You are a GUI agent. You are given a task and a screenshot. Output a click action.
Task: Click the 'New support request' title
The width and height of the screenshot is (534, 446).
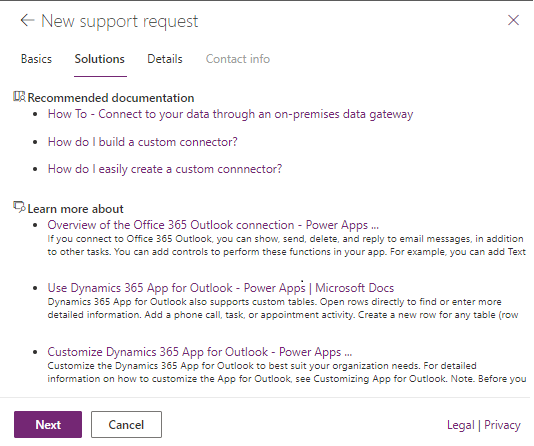[120, 21]
